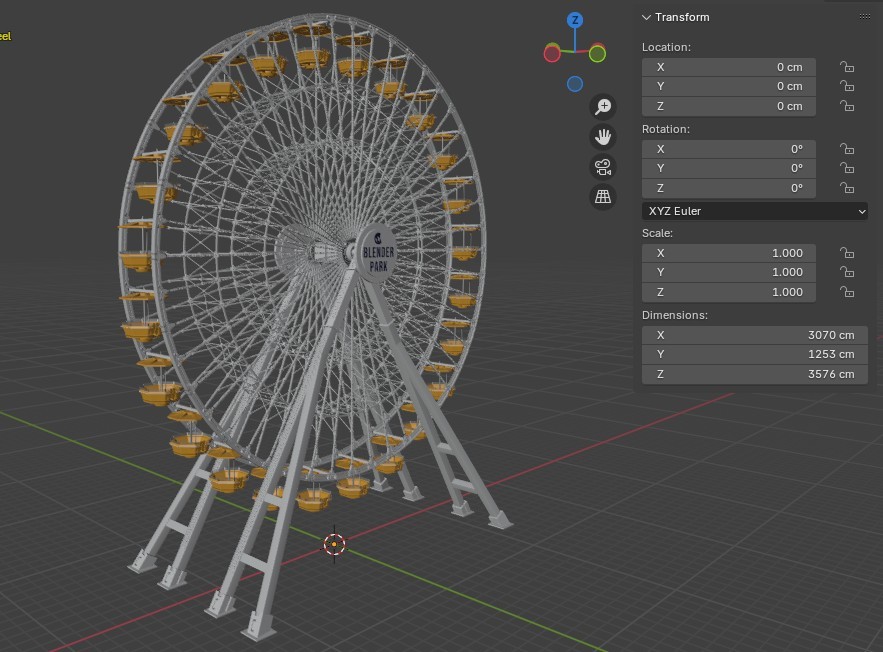Lock the Scale Y value
This screenshot has width=883, height=652.
tap(847, 272)
